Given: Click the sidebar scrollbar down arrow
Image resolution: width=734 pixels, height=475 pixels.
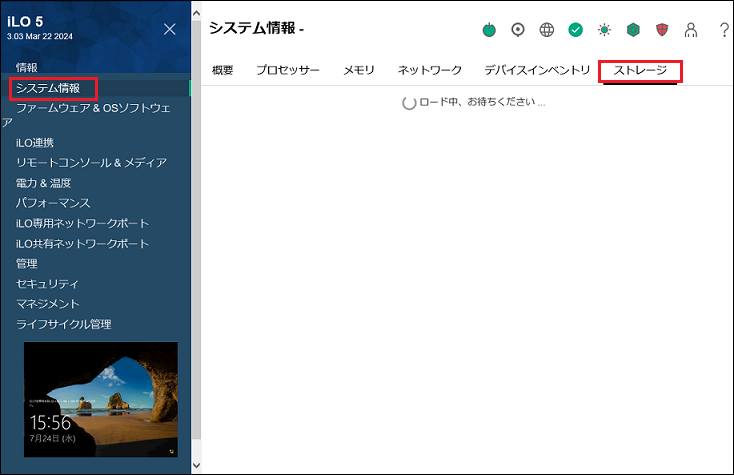Looking at the screenshot, I should point(196,465).
